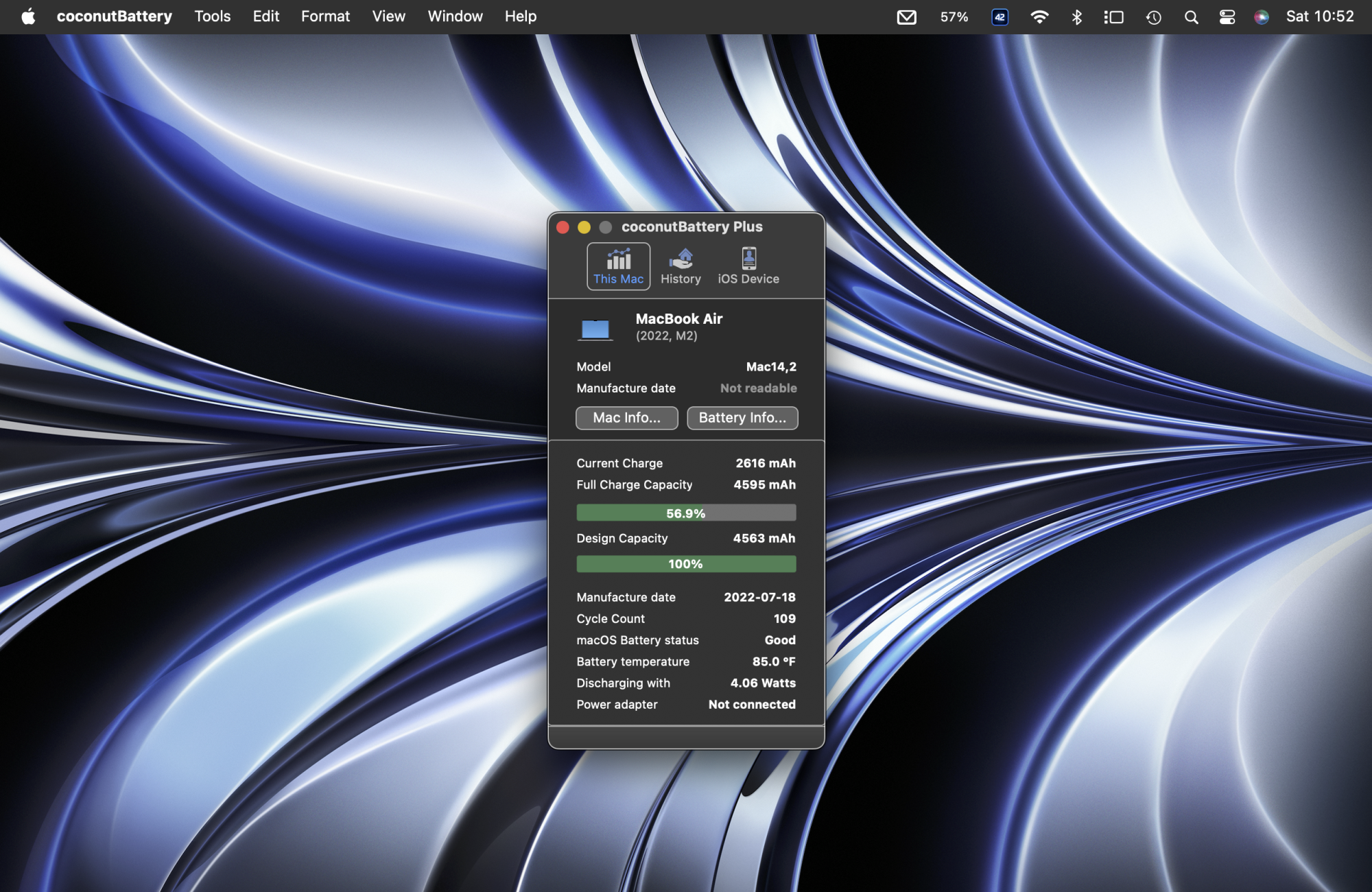
Task: Open Spotlight search magnifier icon
Action: [1191, 17]
